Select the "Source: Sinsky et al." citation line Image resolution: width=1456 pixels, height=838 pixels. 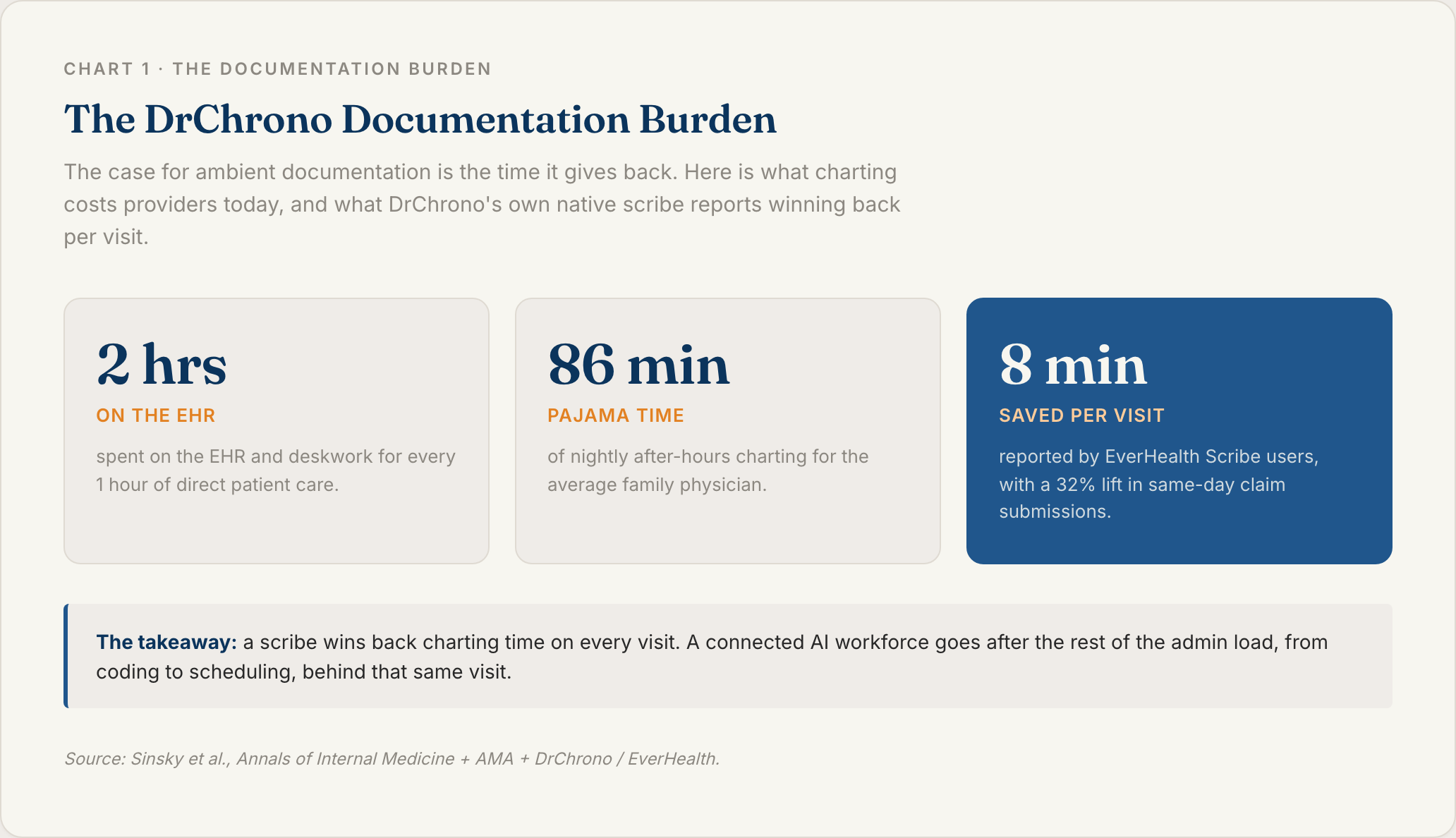click(392, 759)
